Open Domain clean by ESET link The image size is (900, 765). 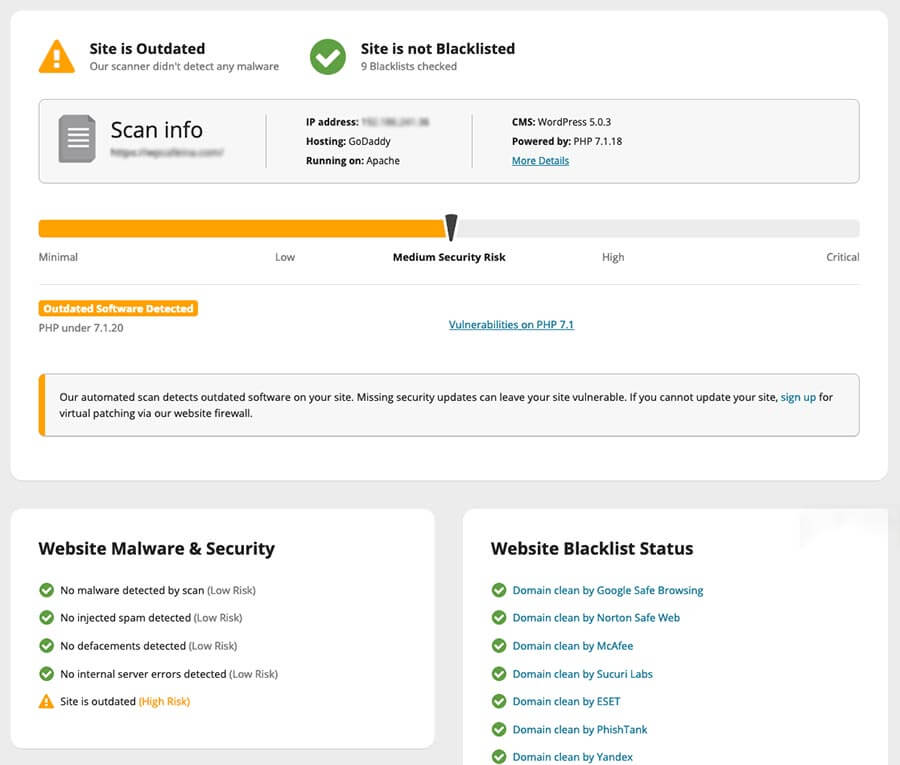pos(568,702)
